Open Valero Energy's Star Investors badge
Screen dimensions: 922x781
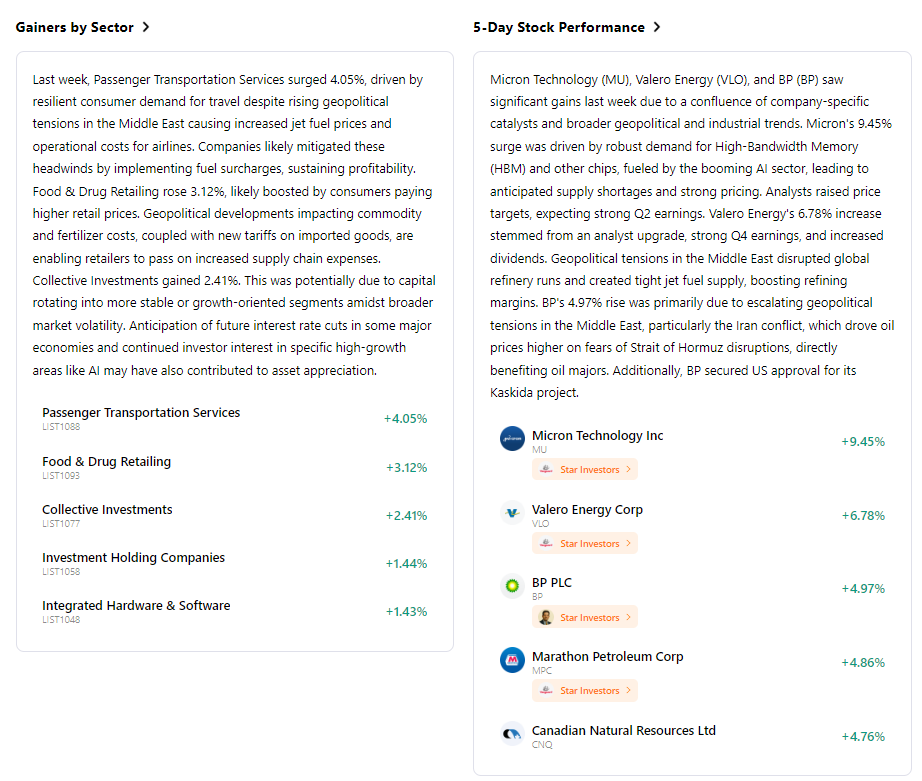pyautogui.click(x=585, y=543)
